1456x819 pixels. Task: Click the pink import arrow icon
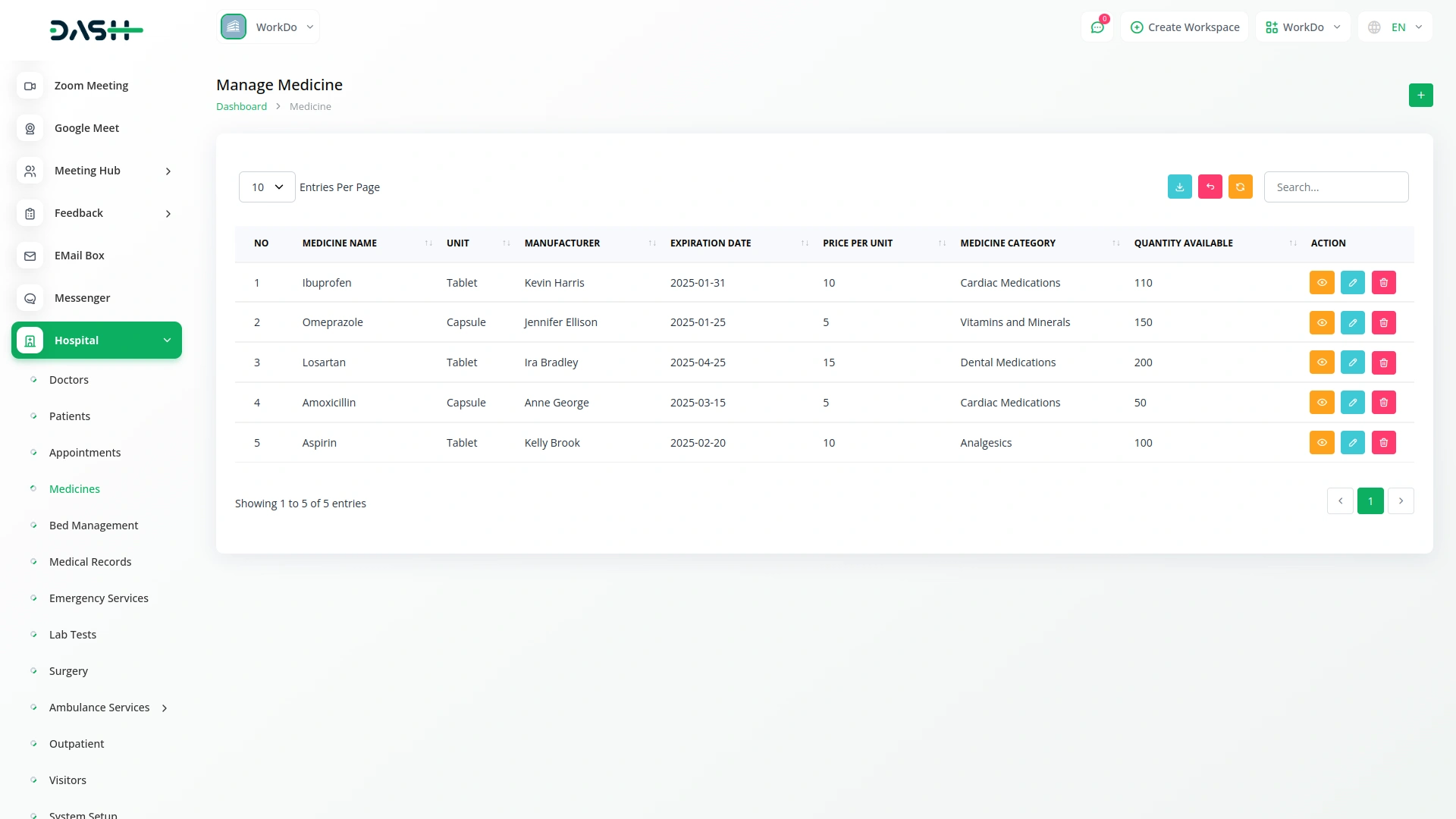(x=1210, y=187)
